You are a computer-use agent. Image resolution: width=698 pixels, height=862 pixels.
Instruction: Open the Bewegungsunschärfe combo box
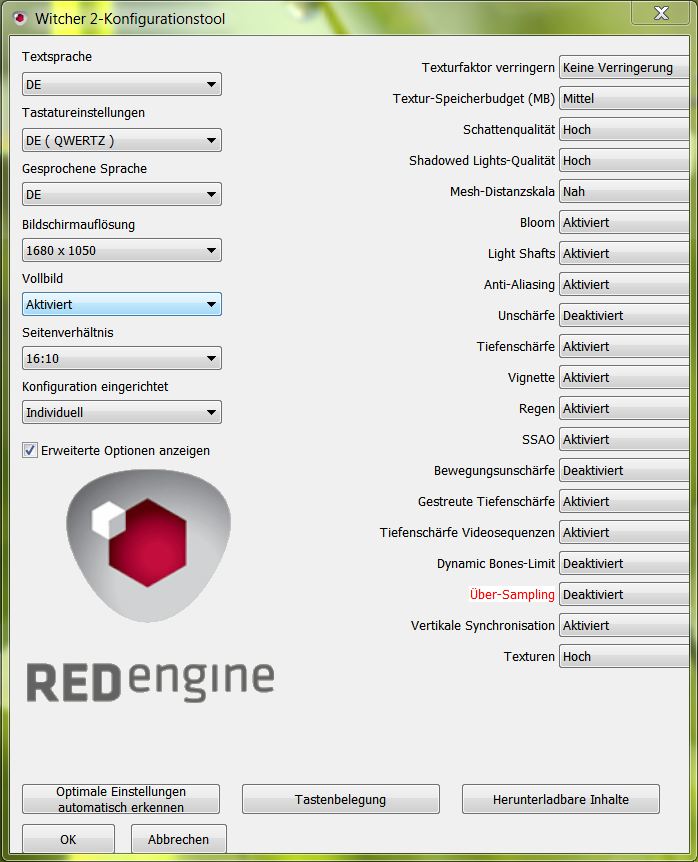624,471
